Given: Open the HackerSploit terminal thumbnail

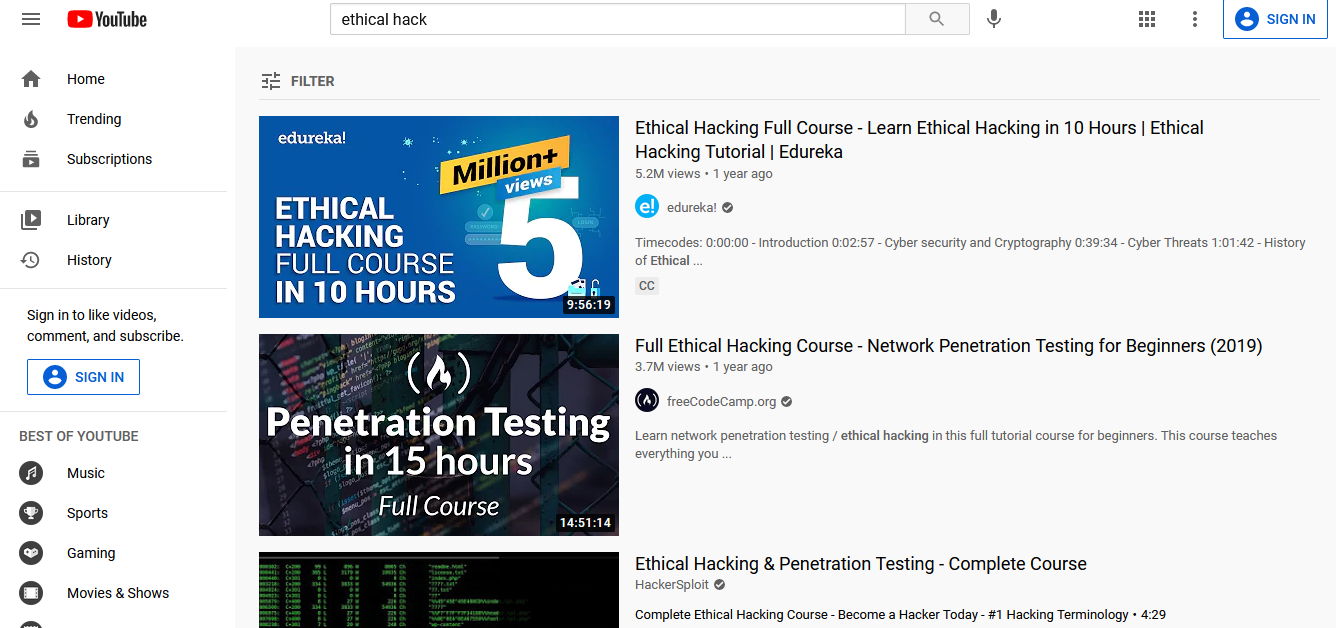Looking at the screenshot, I should (439, 590).
